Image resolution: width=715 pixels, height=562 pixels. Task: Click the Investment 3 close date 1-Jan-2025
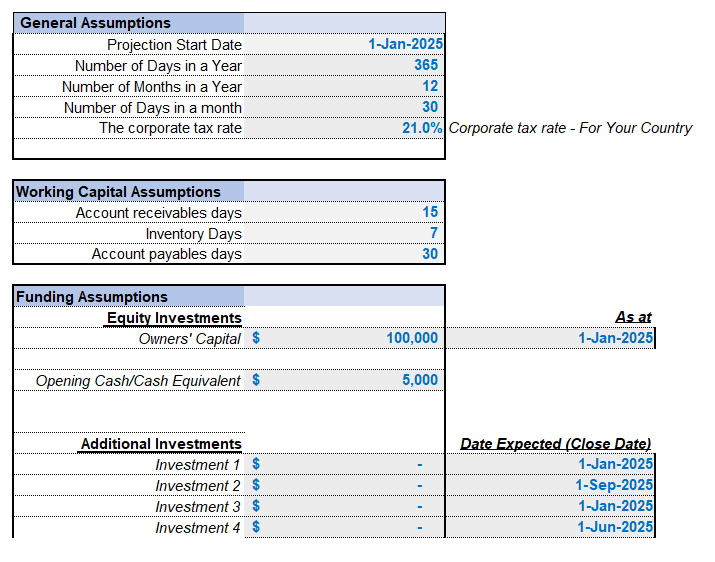[x=616, y=506]
